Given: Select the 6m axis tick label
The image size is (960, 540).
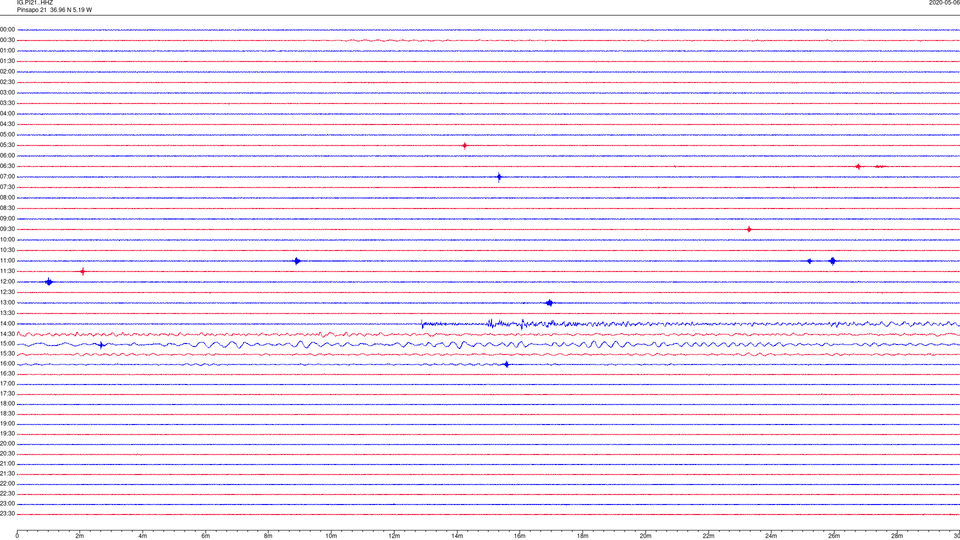Looking at the screenshot, I should coord(206,536).
